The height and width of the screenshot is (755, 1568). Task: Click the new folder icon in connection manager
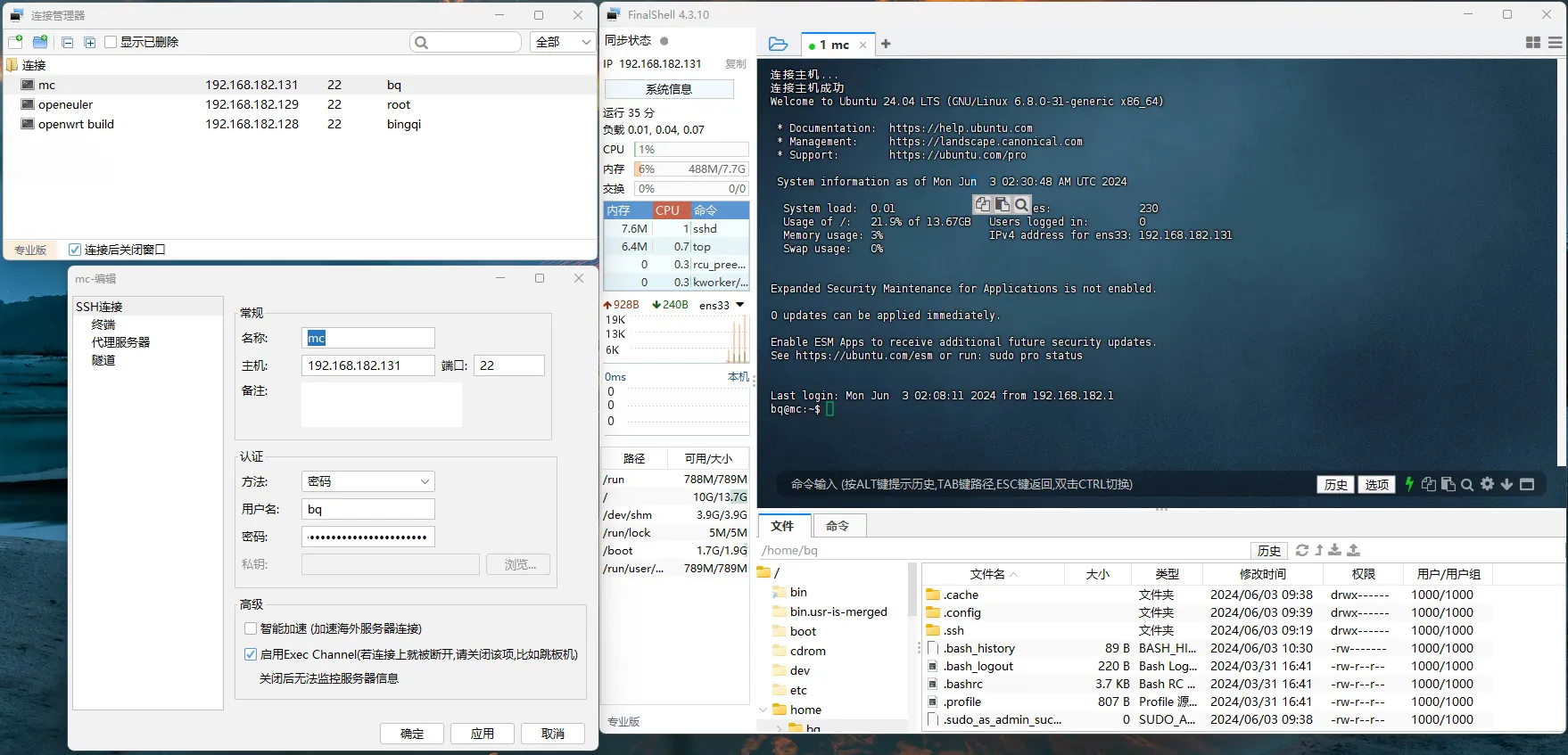(40, 42)
